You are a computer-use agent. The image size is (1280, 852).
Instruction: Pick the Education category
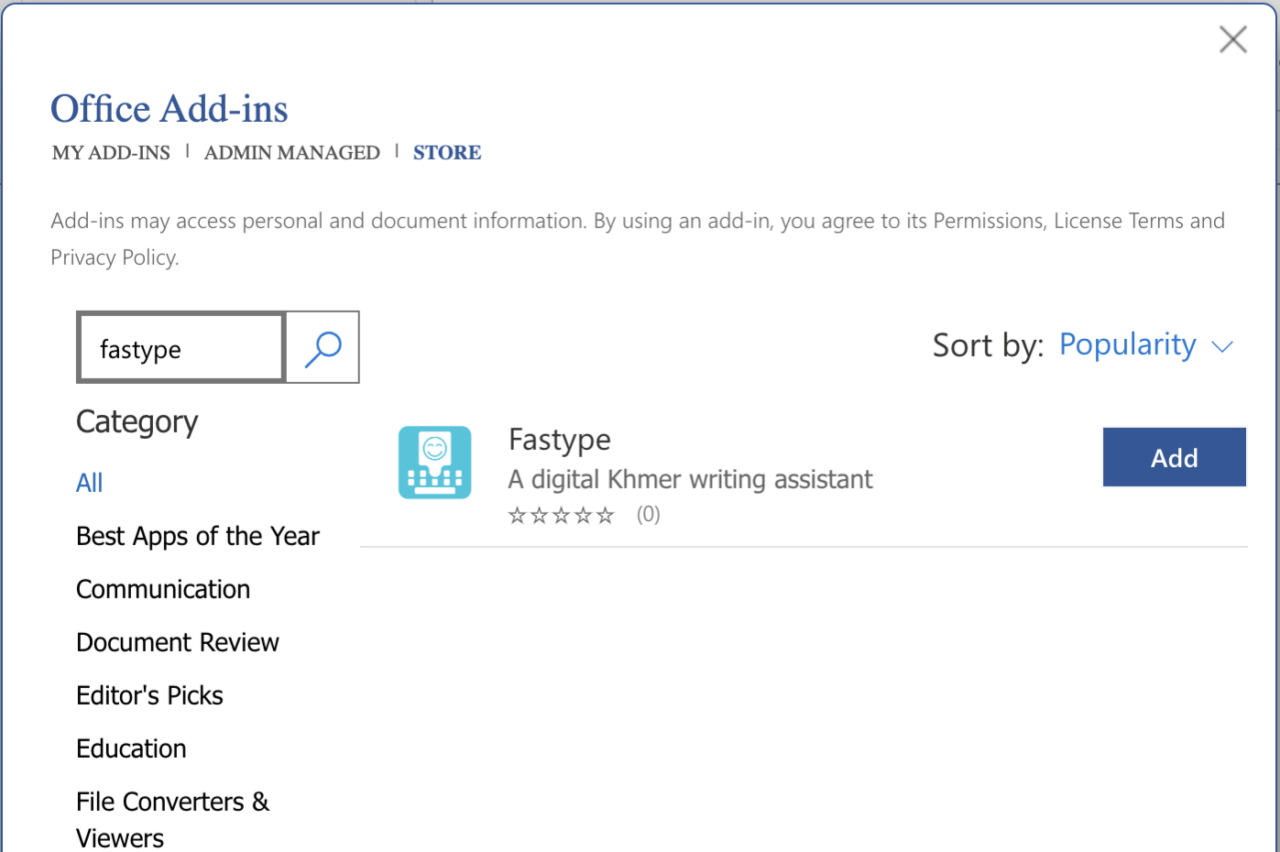131,748
